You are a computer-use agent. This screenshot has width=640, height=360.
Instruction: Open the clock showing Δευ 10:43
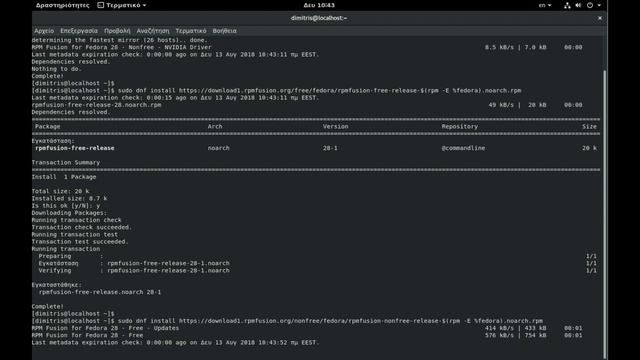319,5
